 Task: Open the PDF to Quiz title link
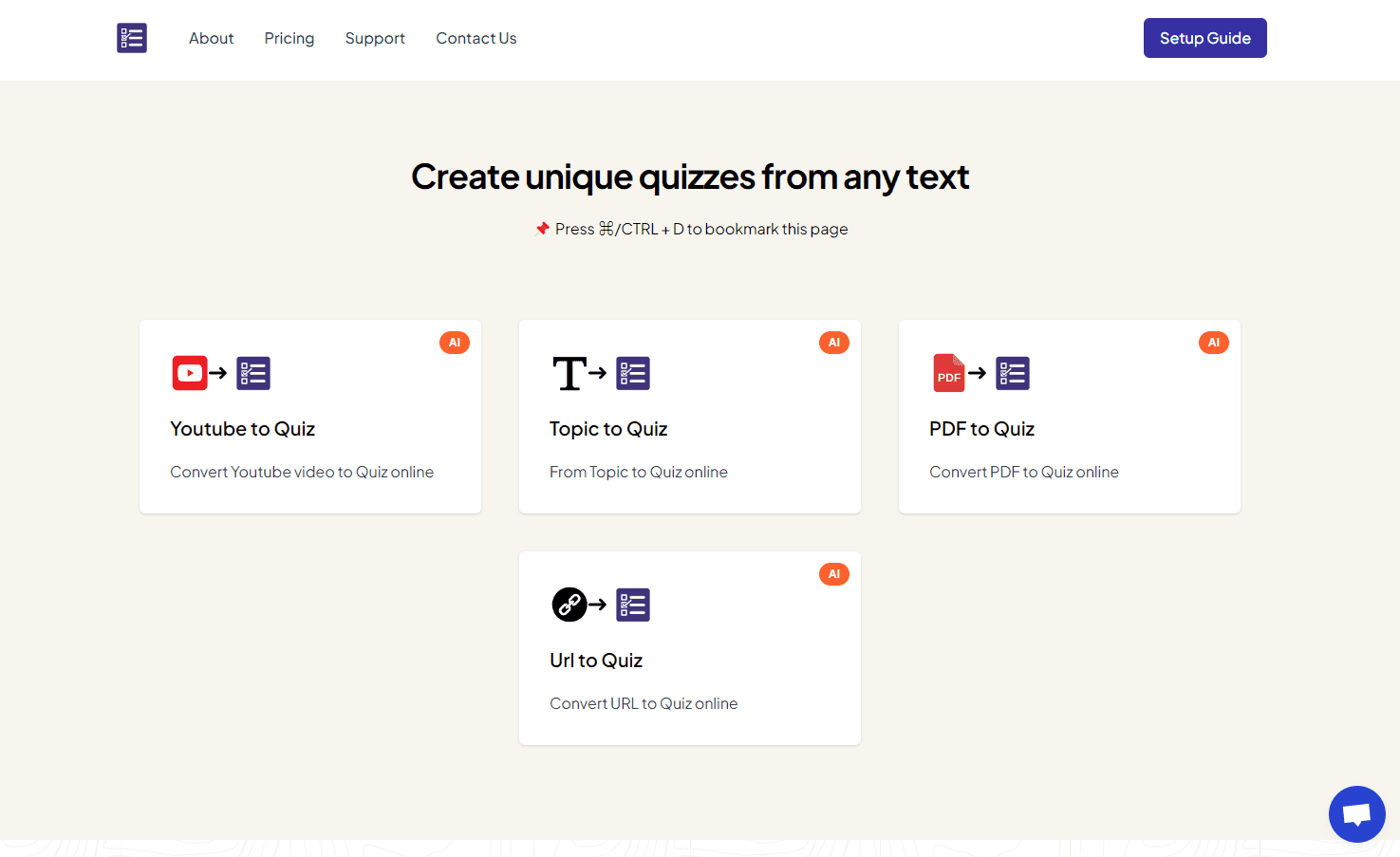[982, 429]
